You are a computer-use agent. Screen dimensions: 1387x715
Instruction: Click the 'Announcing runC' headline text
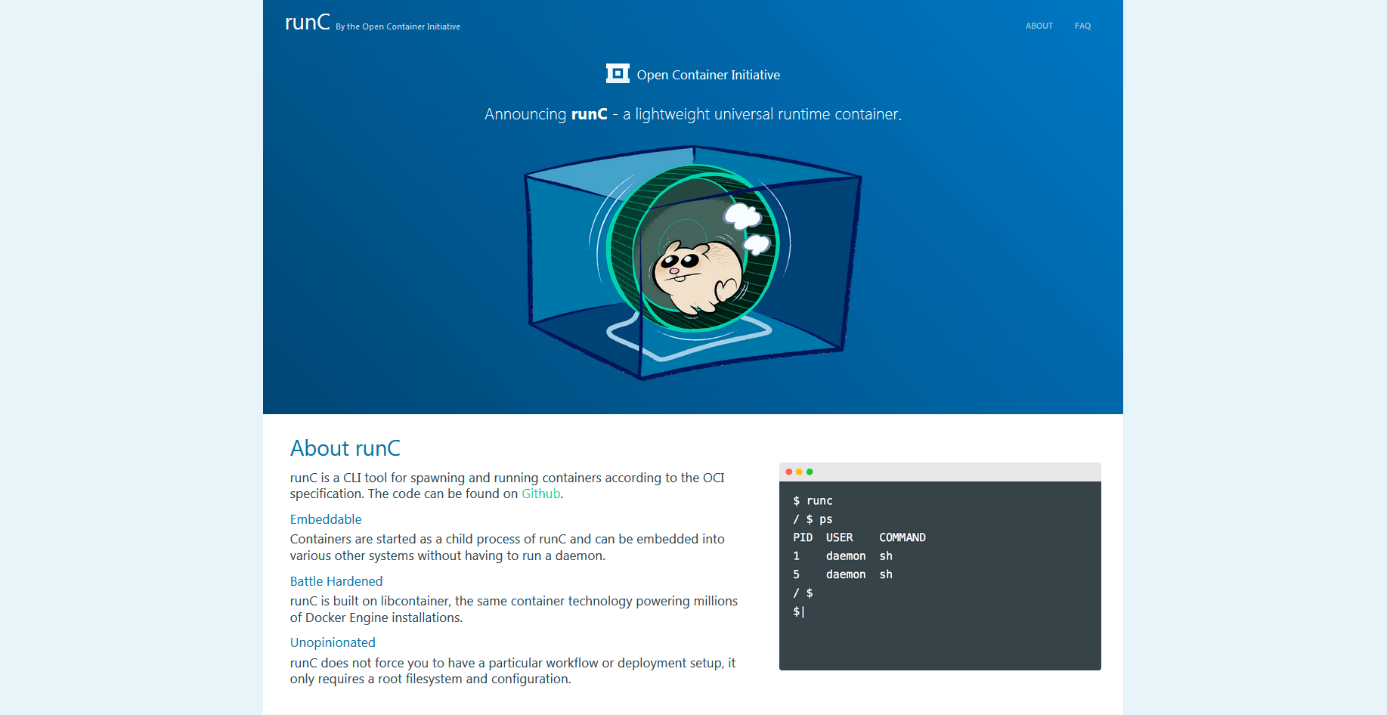(693, 114)
